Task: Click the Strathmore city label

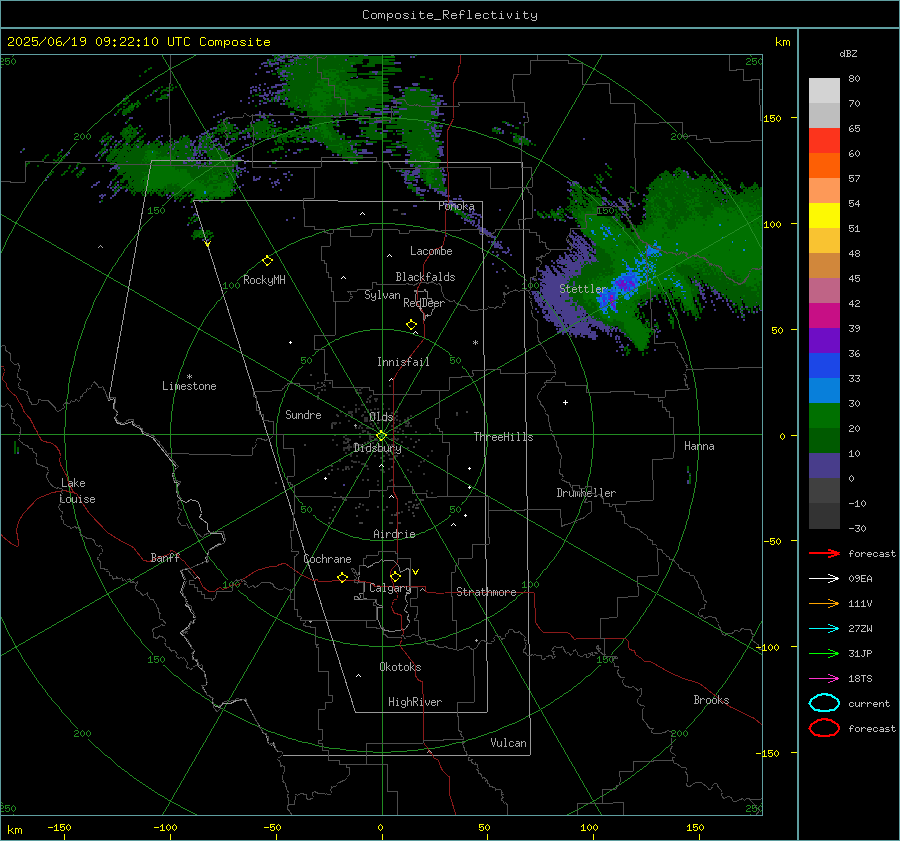Action: tap(486, 592)
